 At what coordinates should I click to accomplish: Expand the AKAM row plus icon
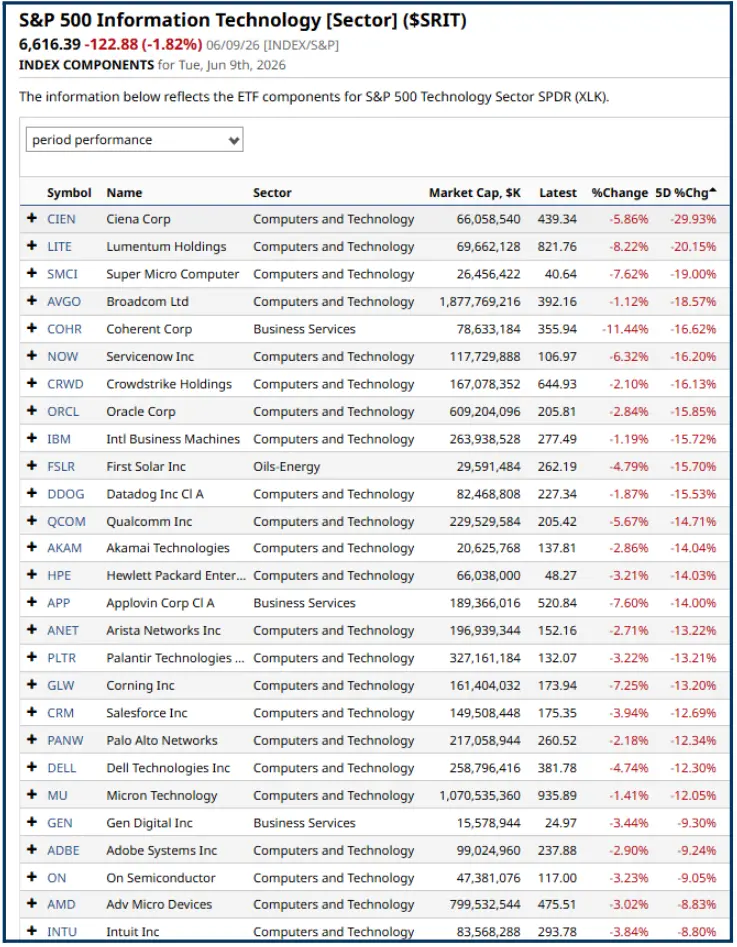(x=32, y=547)
